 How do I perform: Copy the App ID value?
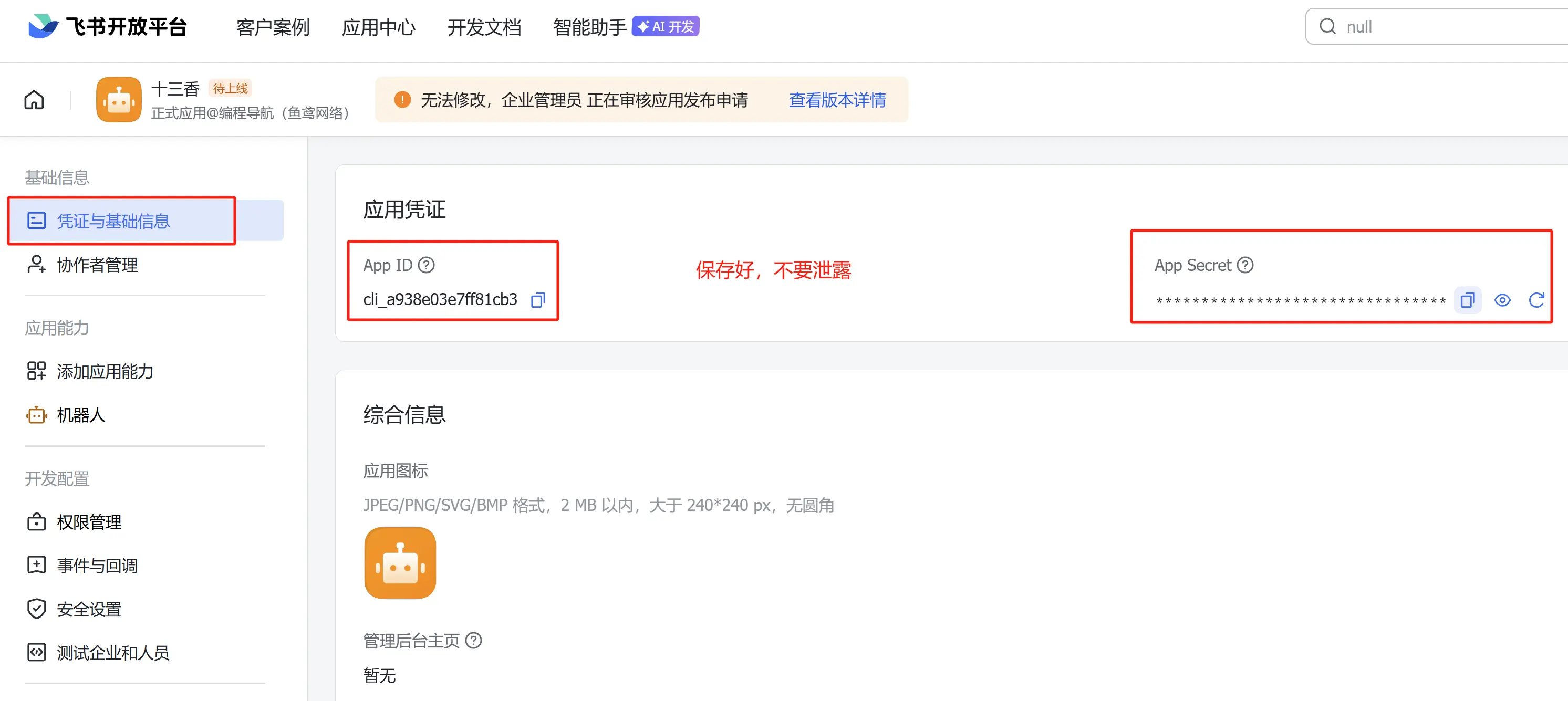(x=537, y=300)
